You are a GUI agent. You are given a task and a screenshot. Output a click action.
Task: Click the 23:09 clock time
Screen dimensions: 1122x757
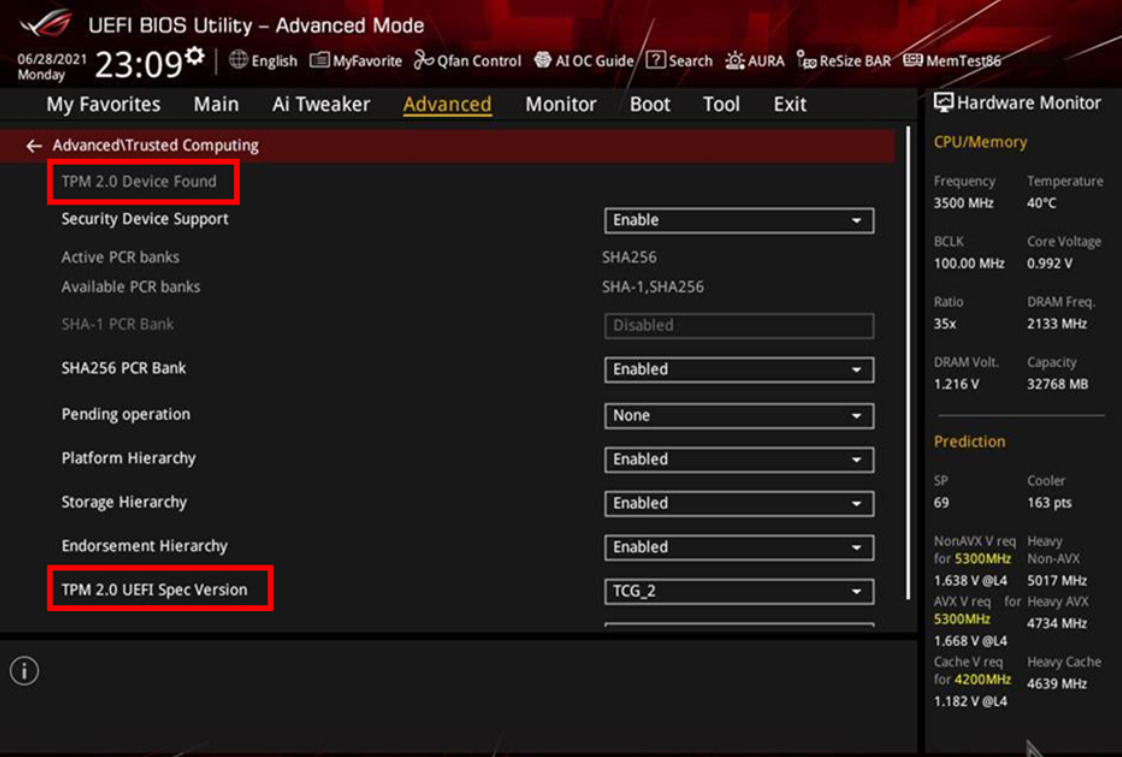coord(139,64)
